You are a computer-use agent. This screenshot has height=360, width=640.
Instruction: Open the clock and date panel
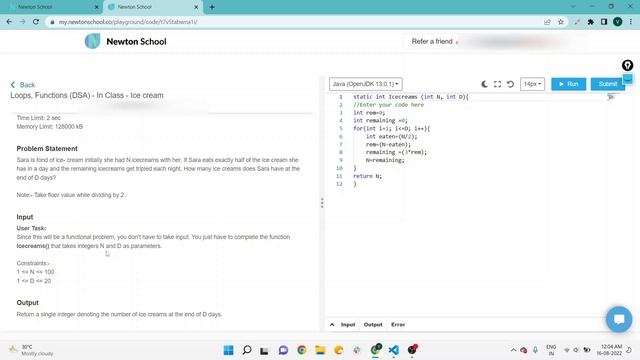pos(609,350)
